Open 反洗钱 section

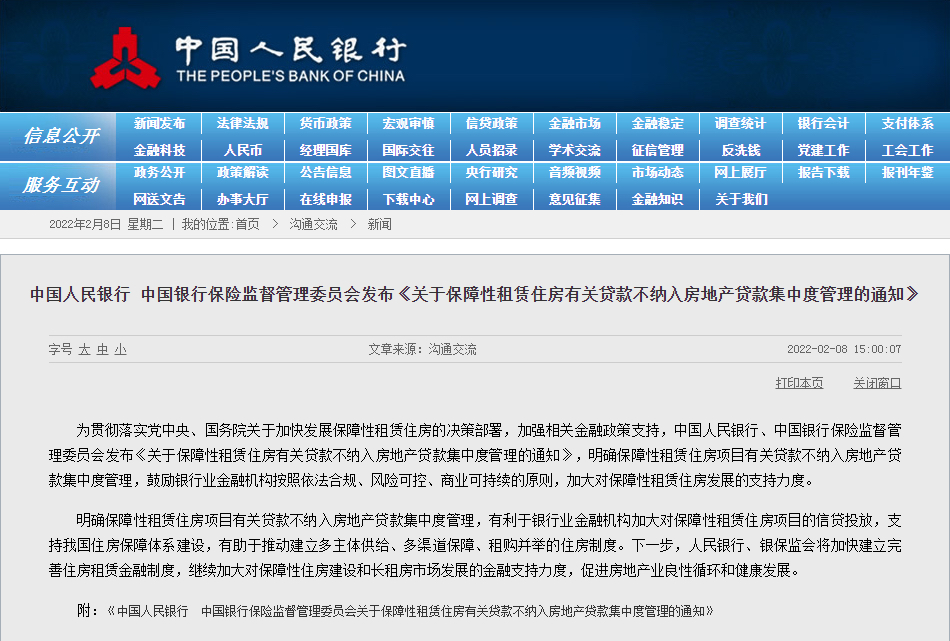(x=740, y=150)
